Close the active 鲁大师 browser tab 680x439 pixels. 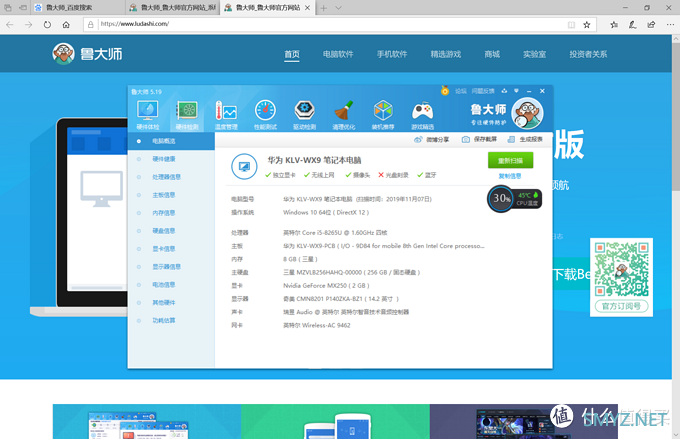[307, 8]
